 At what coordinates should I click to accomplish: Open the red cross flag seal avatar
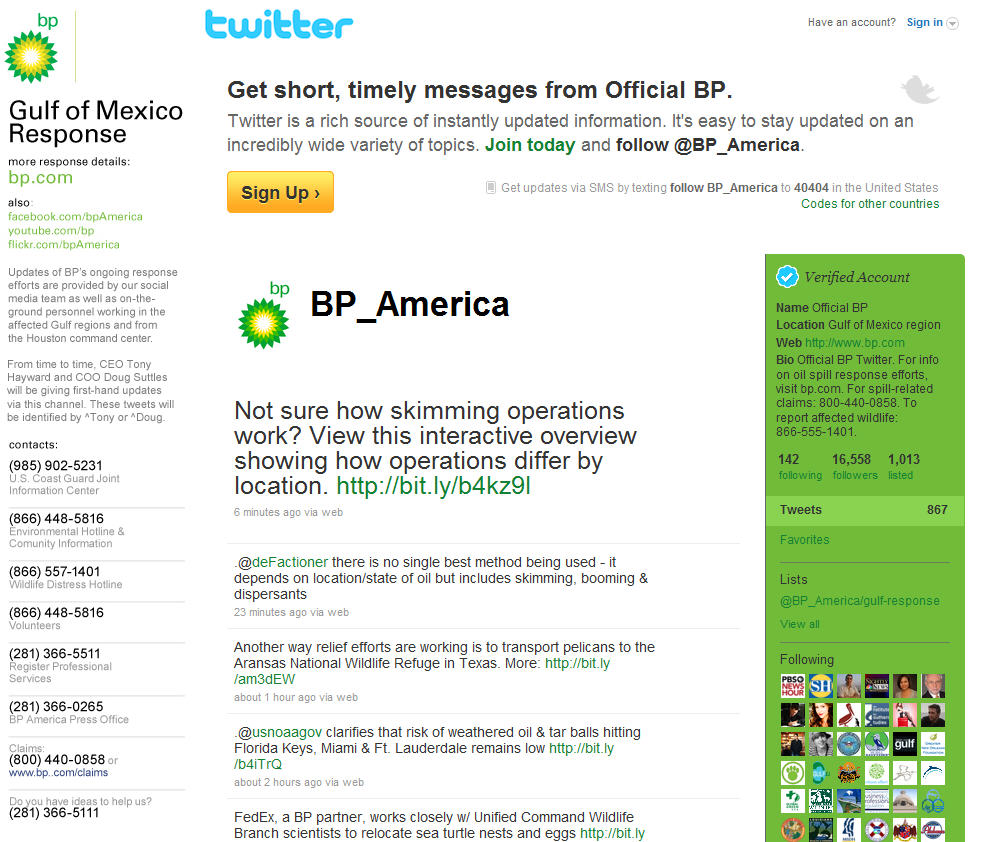[877, 830]
